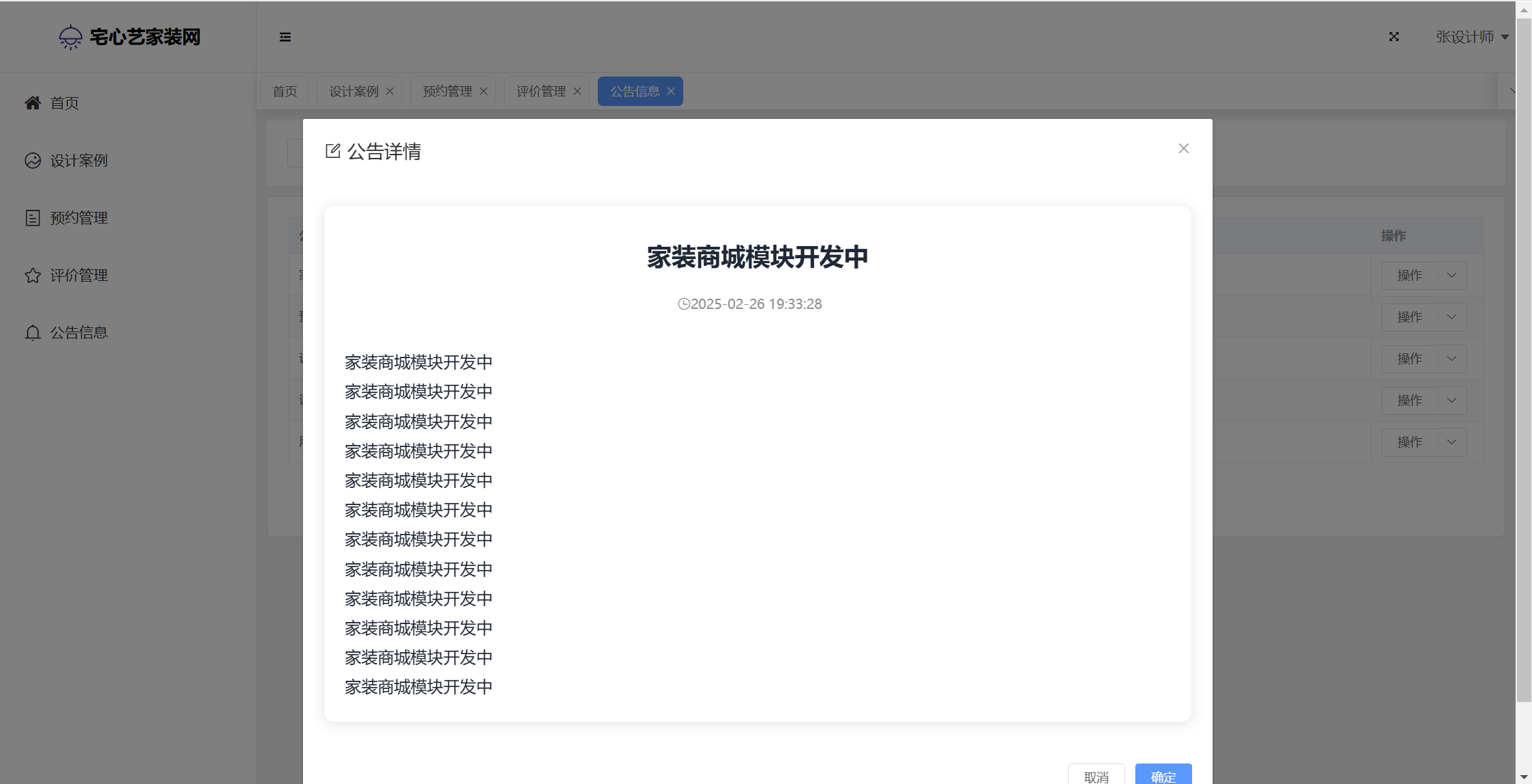Click the fullscreen toggle icon in header
This screenshot has width=1532, height=784.
[1394, 37]
